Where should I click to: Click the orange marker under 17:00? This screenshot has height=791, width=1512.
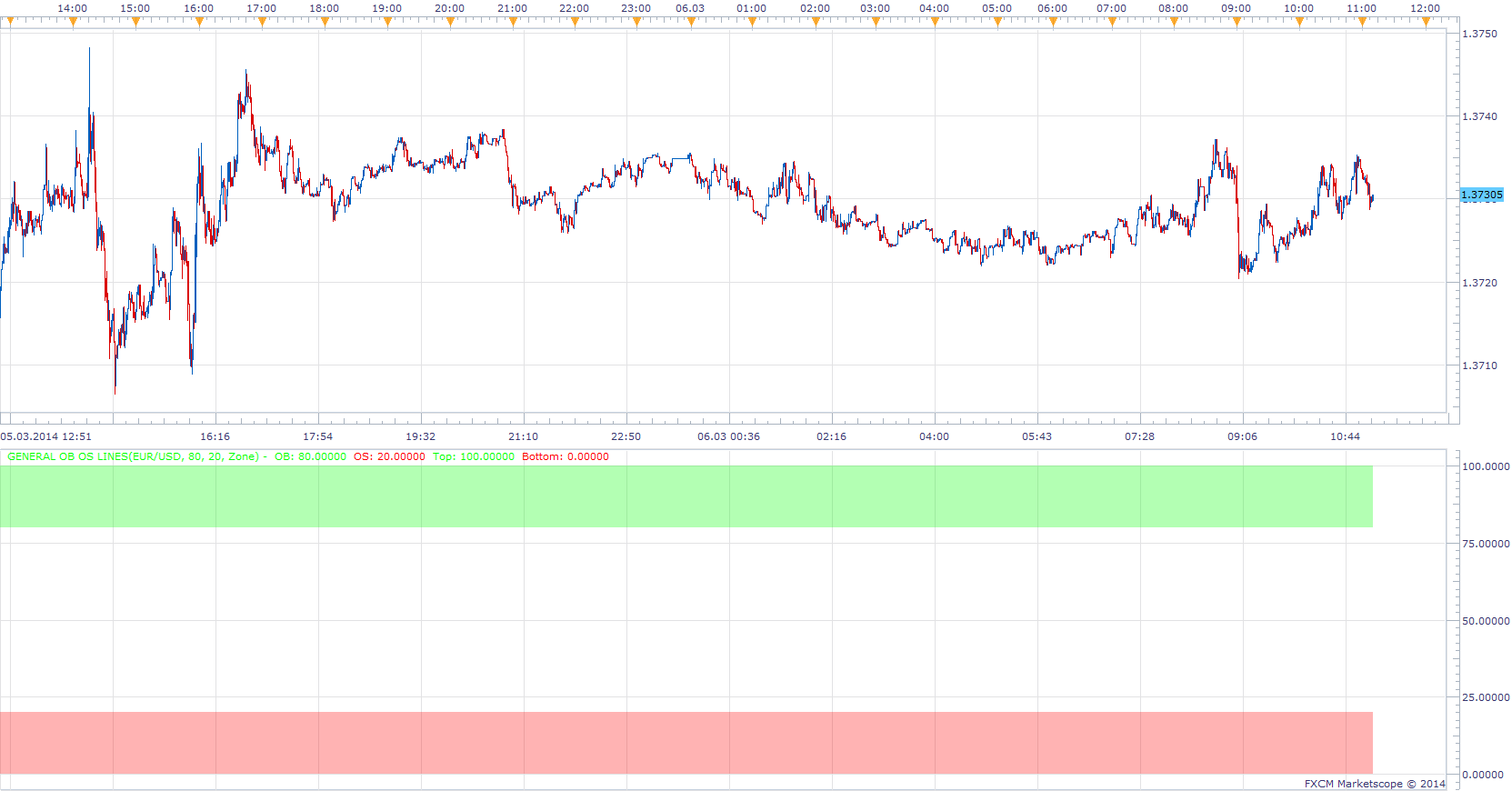click(x=262, y=23)
